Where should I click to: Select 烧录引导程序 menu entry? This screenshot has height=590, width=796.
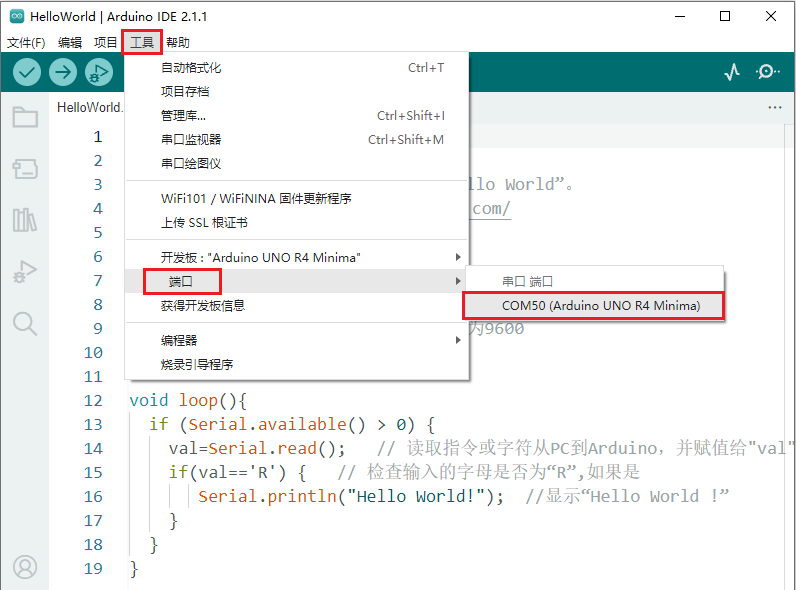(296, 365)
